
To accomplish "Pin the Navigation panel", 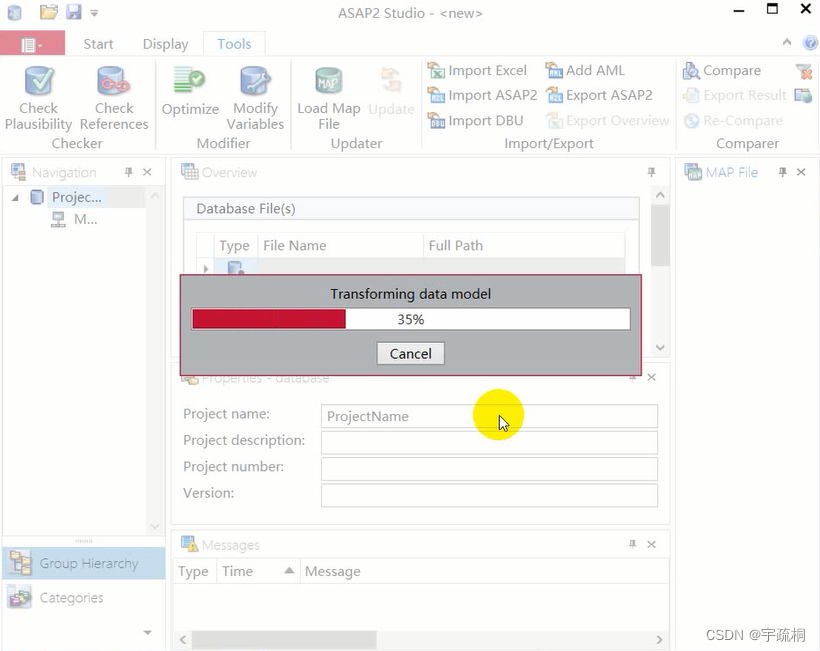I will click(x=129, y=172).
